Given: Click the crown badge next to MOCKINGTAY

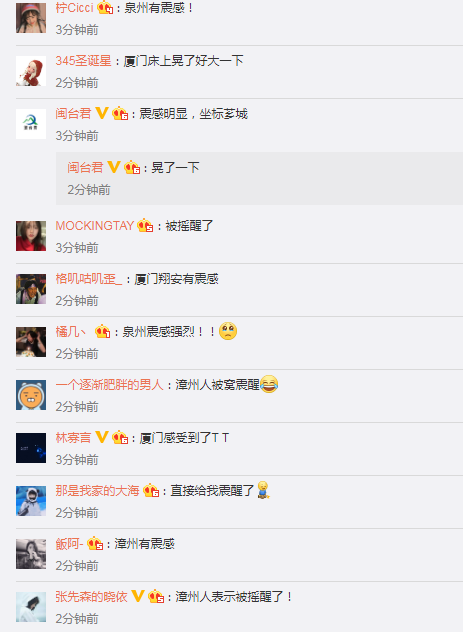Looking at the screenshot, I should coord(145,225).
